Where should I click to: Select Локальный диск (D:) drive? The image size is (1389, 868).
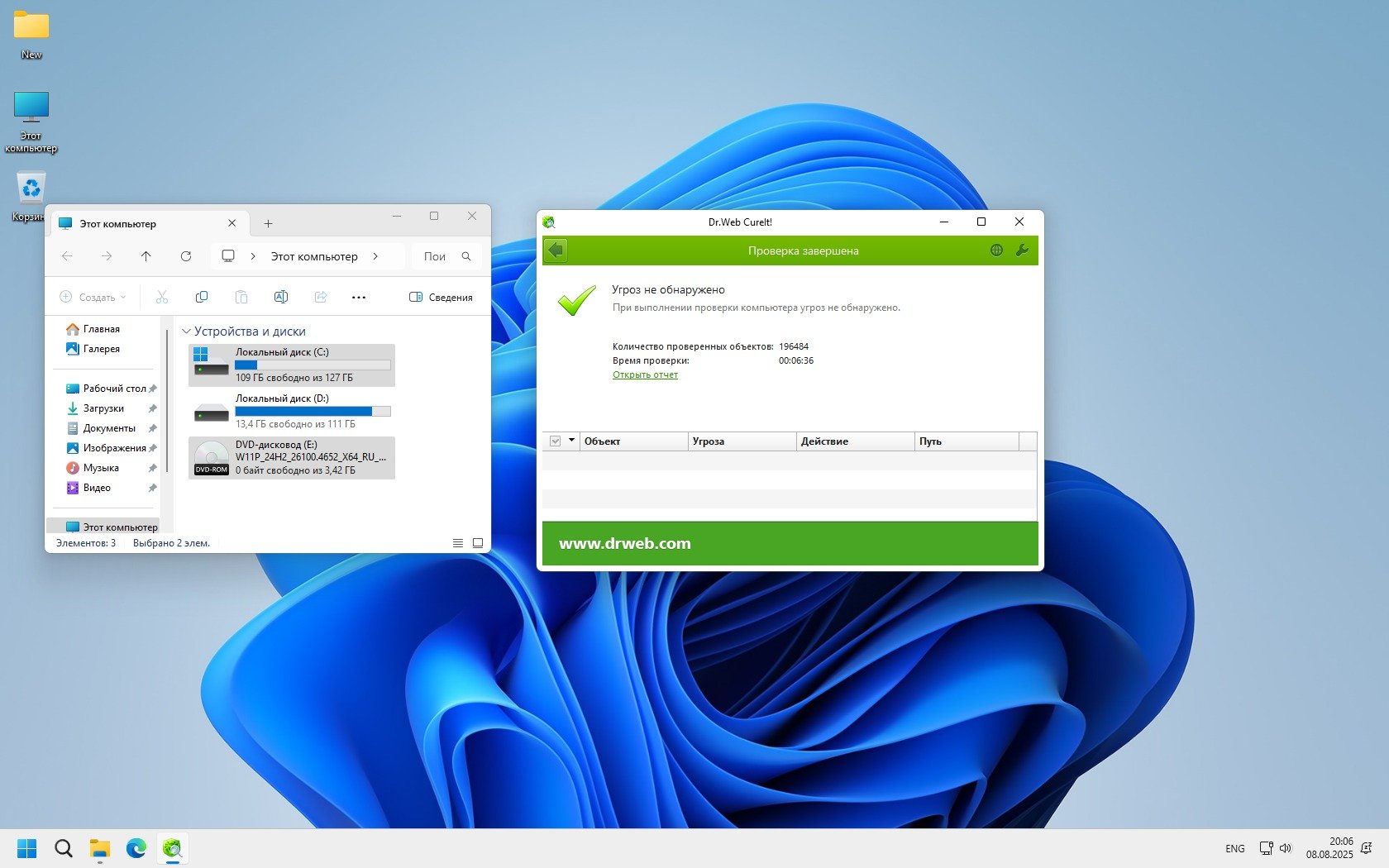coord(292,412)
